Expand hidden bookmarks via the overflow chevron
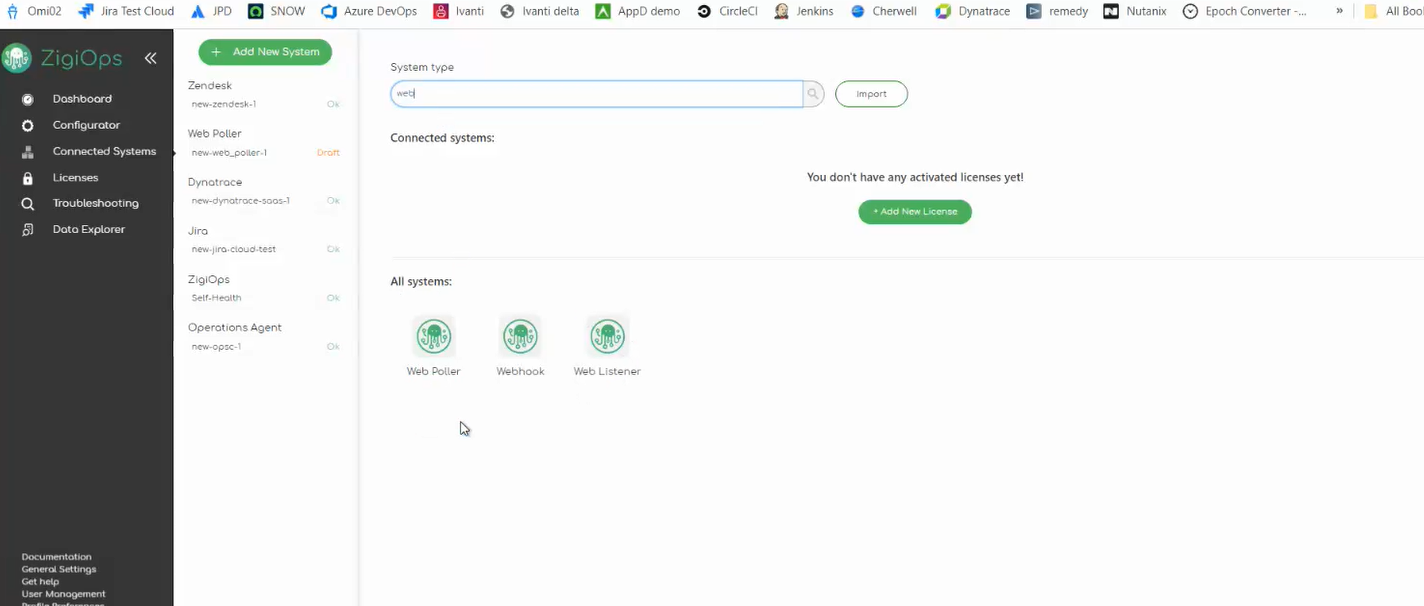Image resolution: width=1424 pixels, height=606 pixels. [1339, 11]
